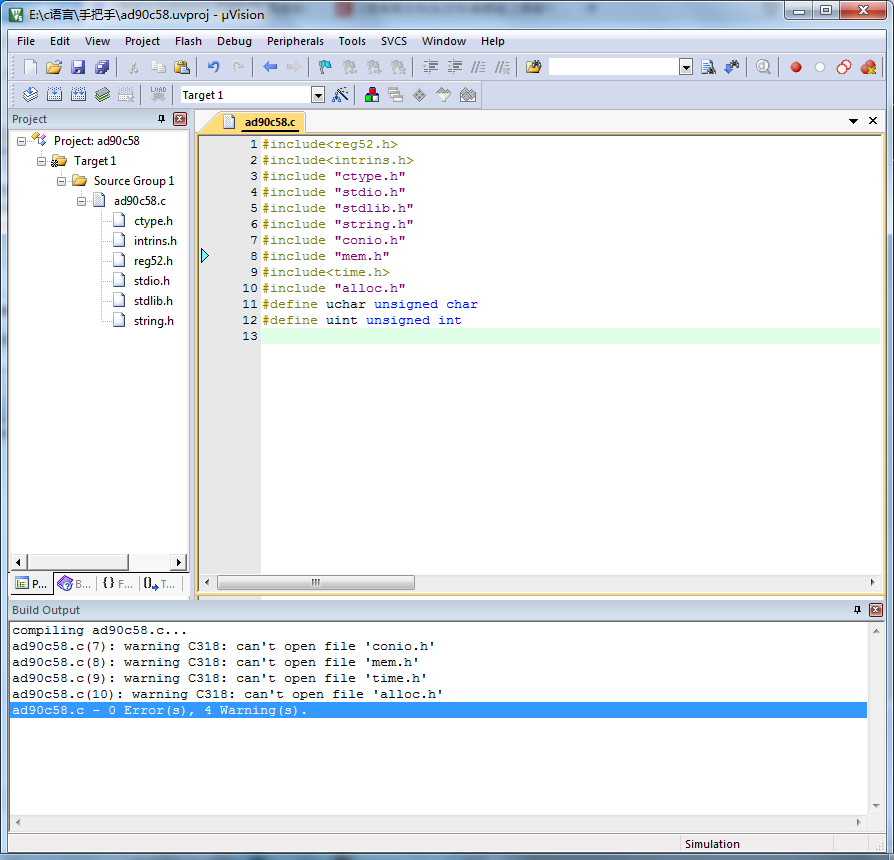Close the Build Output panel

tap(876, 610)
